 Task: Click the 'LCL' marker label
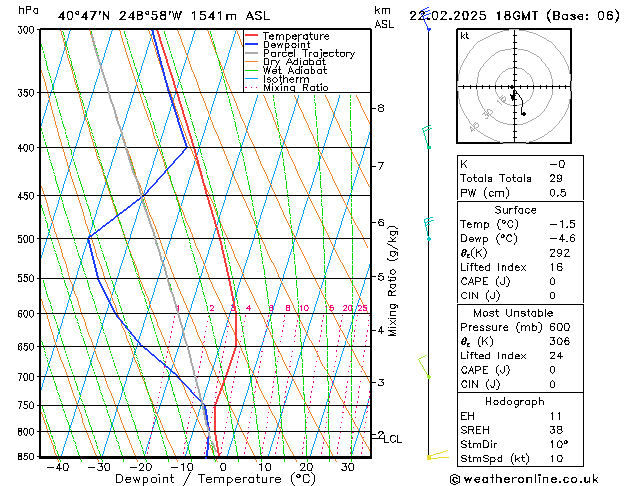392,439
